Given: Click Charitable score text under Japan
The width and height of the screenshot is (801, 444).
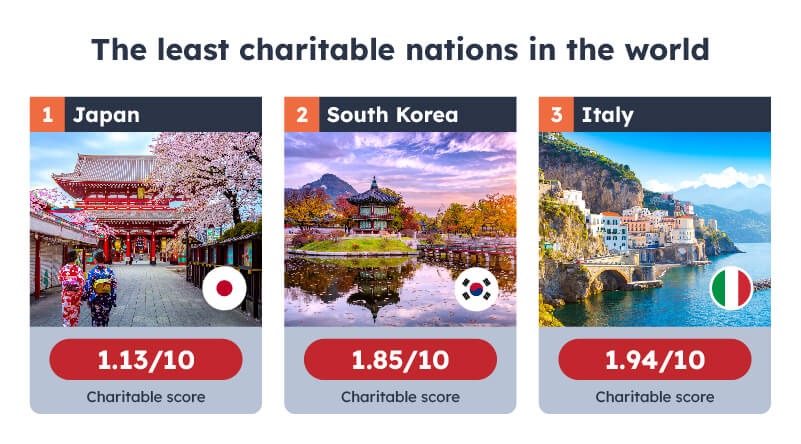Looking at the screenshot, I should tap(146, 397).
